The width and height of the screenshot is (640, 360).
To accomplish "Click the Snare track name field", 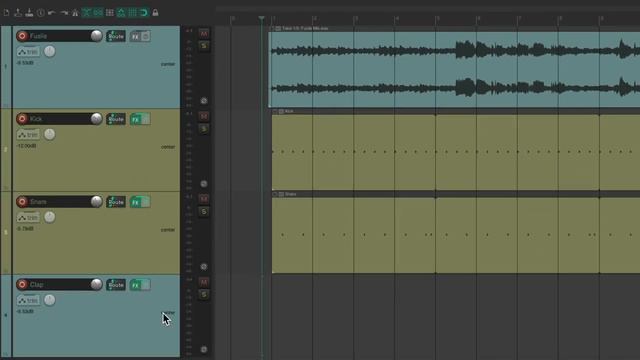I will coord(59,202).
